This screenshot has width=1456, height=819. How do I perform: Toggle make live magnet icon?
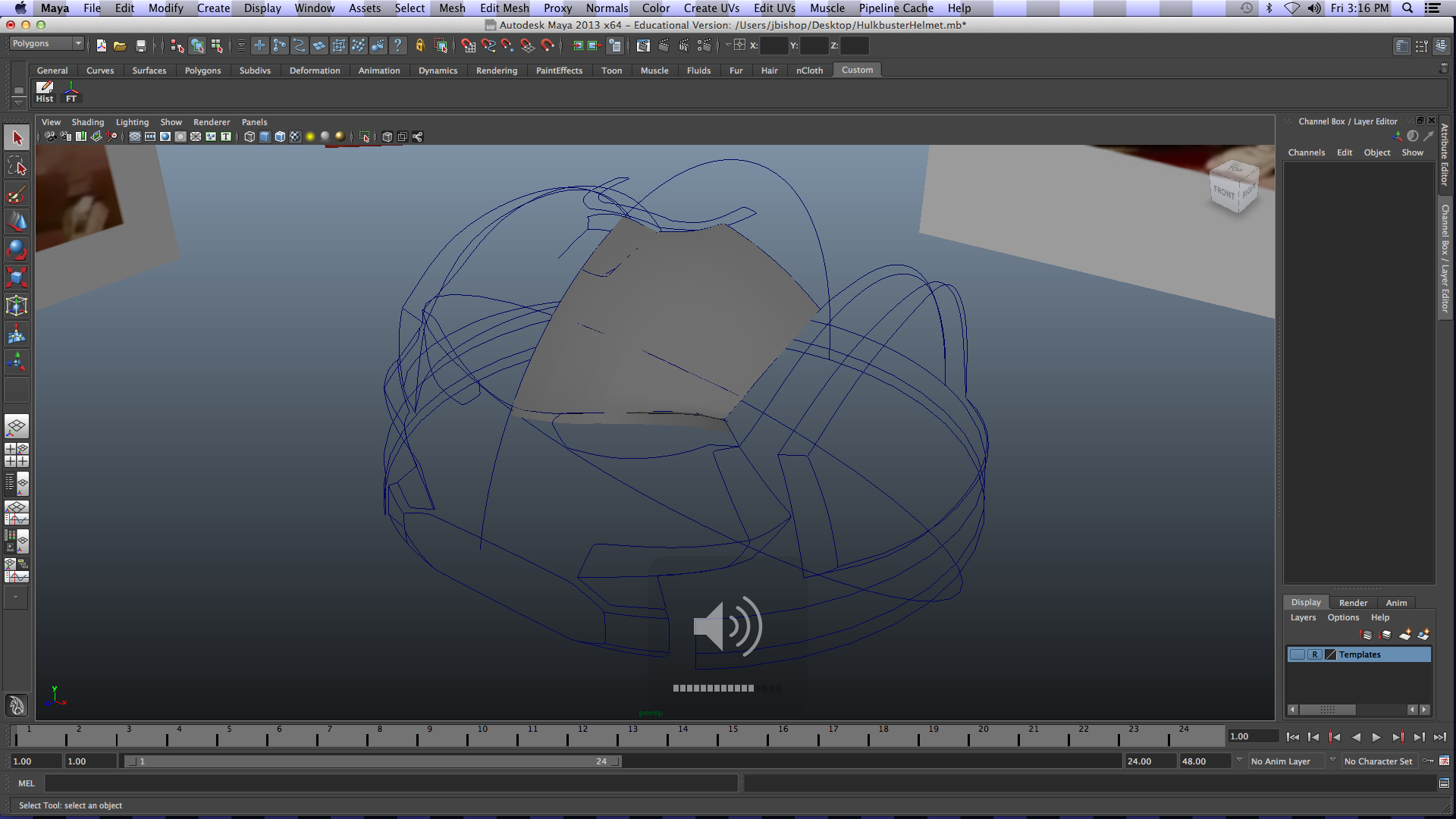(548, 45)
